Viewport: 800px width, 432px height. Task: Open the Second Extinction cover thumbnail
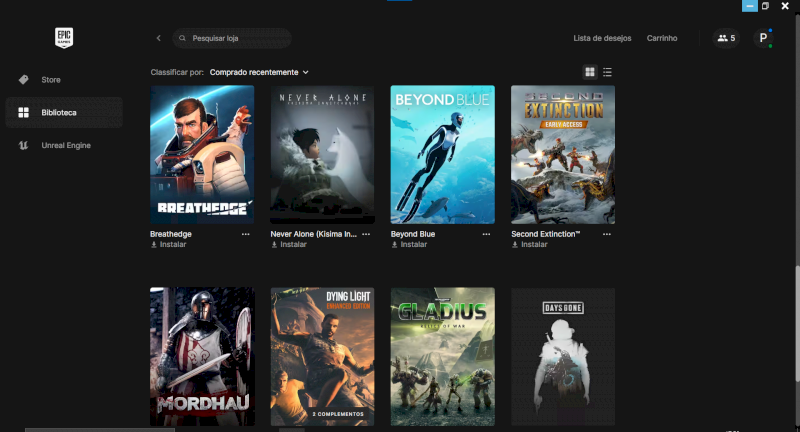click(x=563, y=155)
